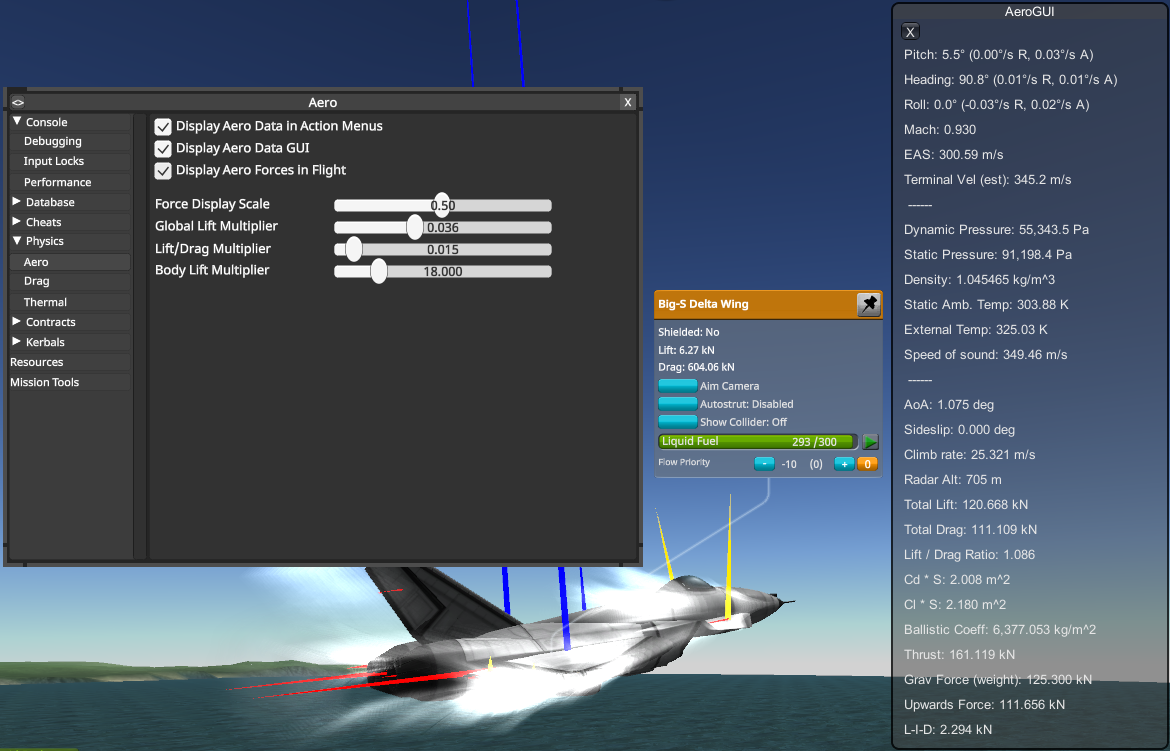
Task: Click the Force Display Scale slider handle
Action: 442,205
